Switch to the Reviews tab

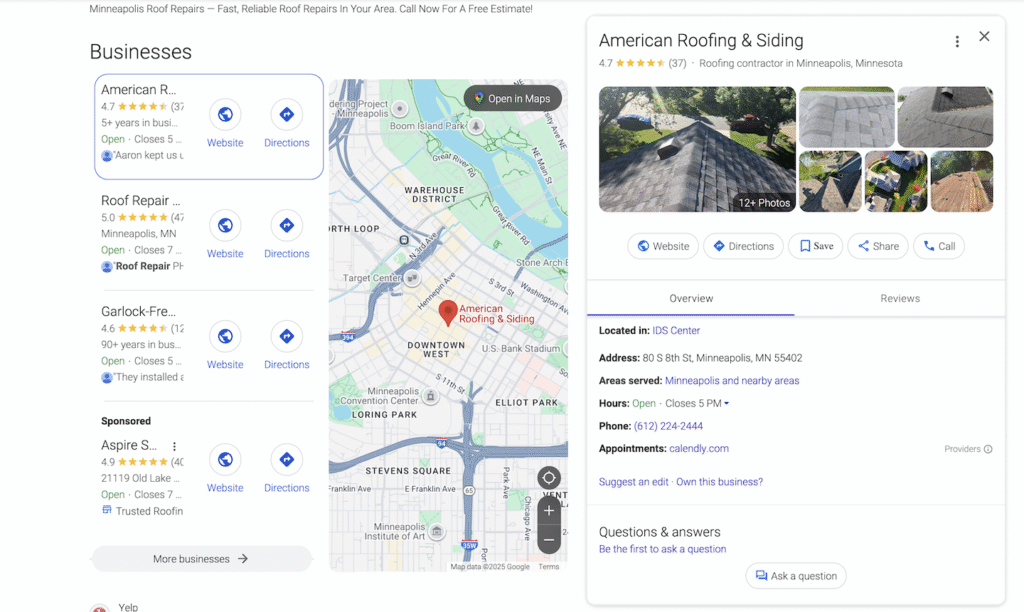click(900, 298)
